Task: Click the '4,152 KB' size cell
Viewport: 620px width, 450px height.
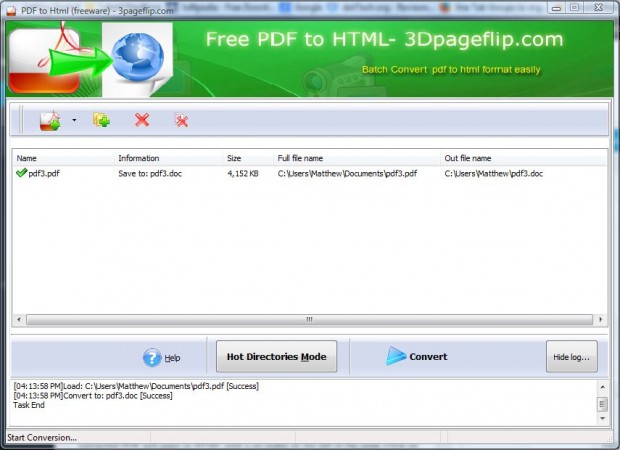Action: (x=243, y=174)
